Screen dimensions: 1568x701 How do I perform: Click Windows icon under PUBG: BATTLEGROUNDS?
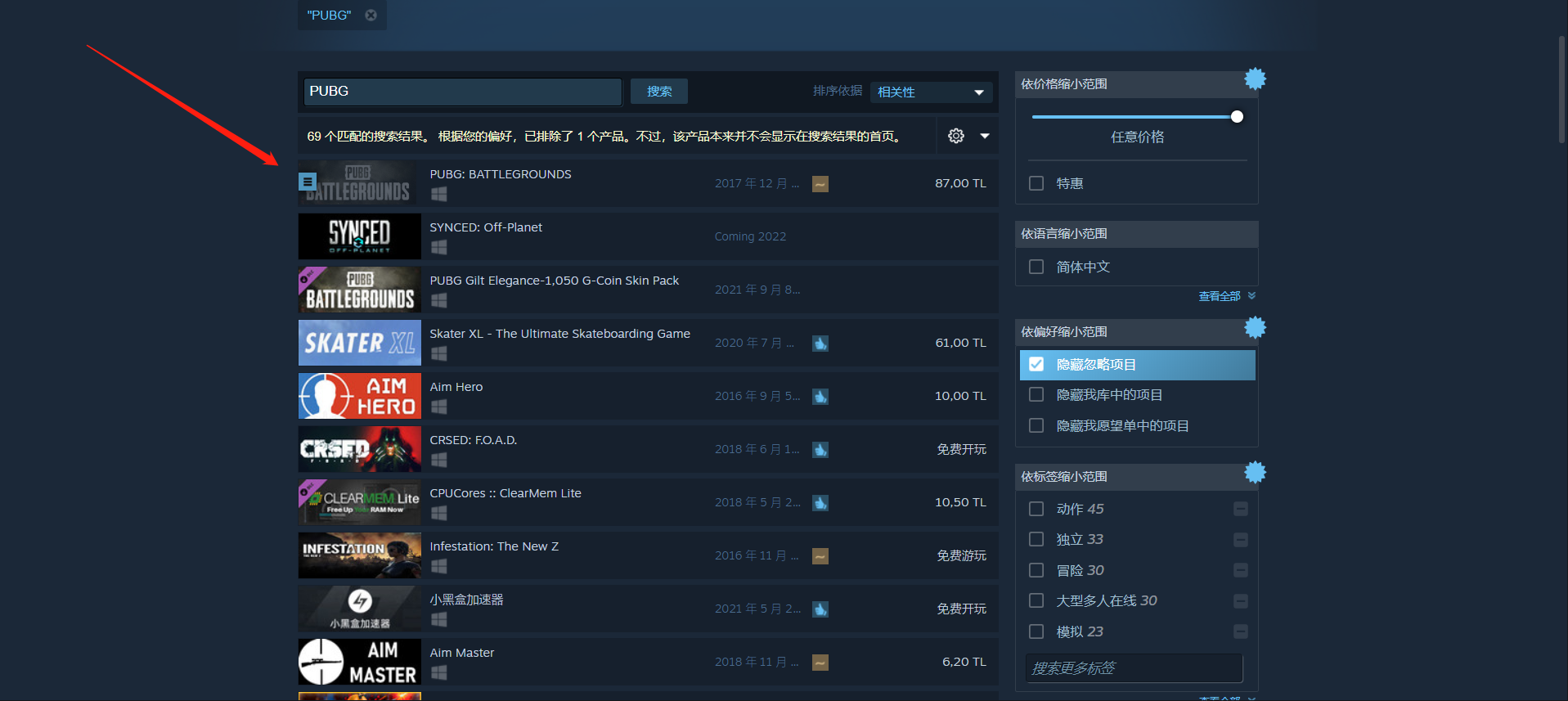[x=439, y=194]
